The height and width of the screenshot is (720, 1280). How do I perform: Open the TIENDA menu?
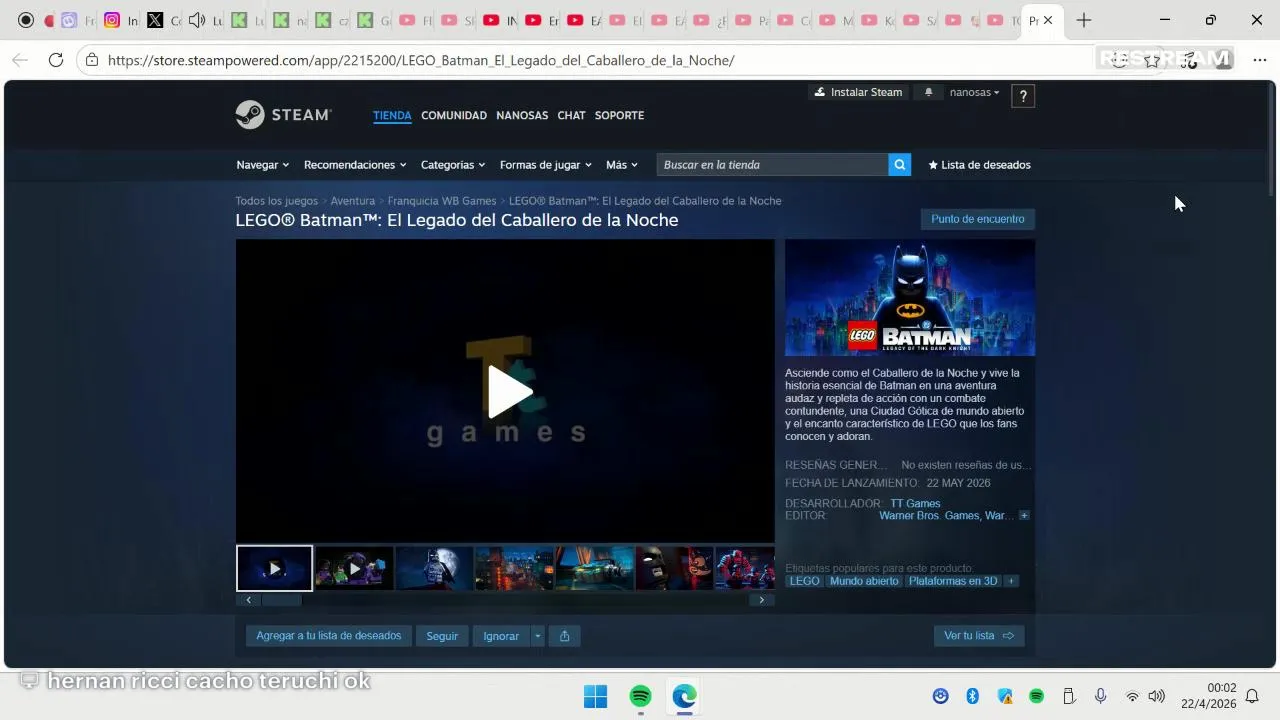(x=392, y=115)
